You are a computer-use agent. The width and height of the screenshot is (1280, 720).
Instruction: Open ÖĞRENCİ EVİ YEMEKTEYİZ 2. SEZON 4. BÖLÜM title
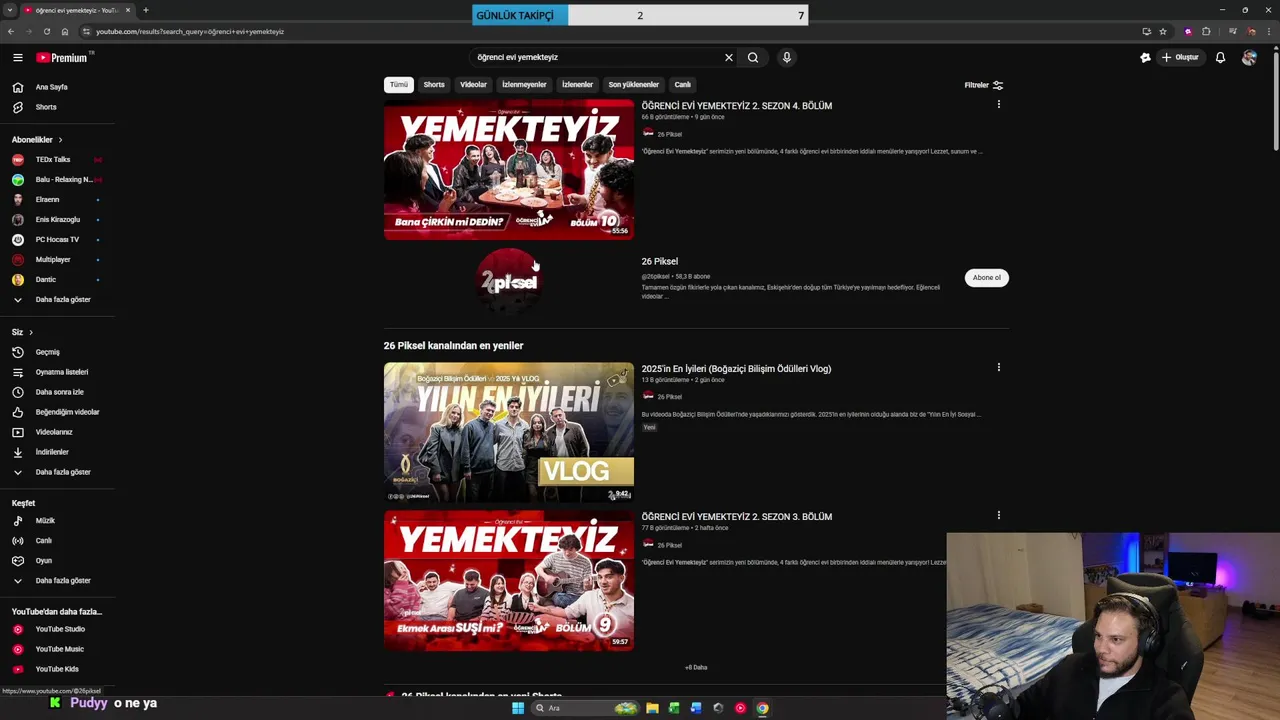[x=737, y=105]
